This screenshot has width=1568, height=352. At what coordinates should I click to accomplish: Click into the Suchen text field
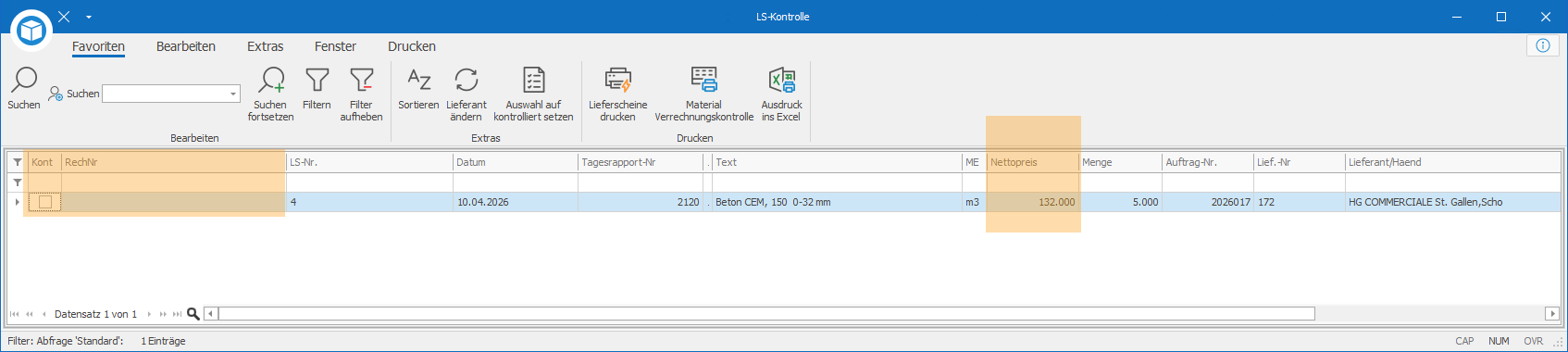click(165, 94)
